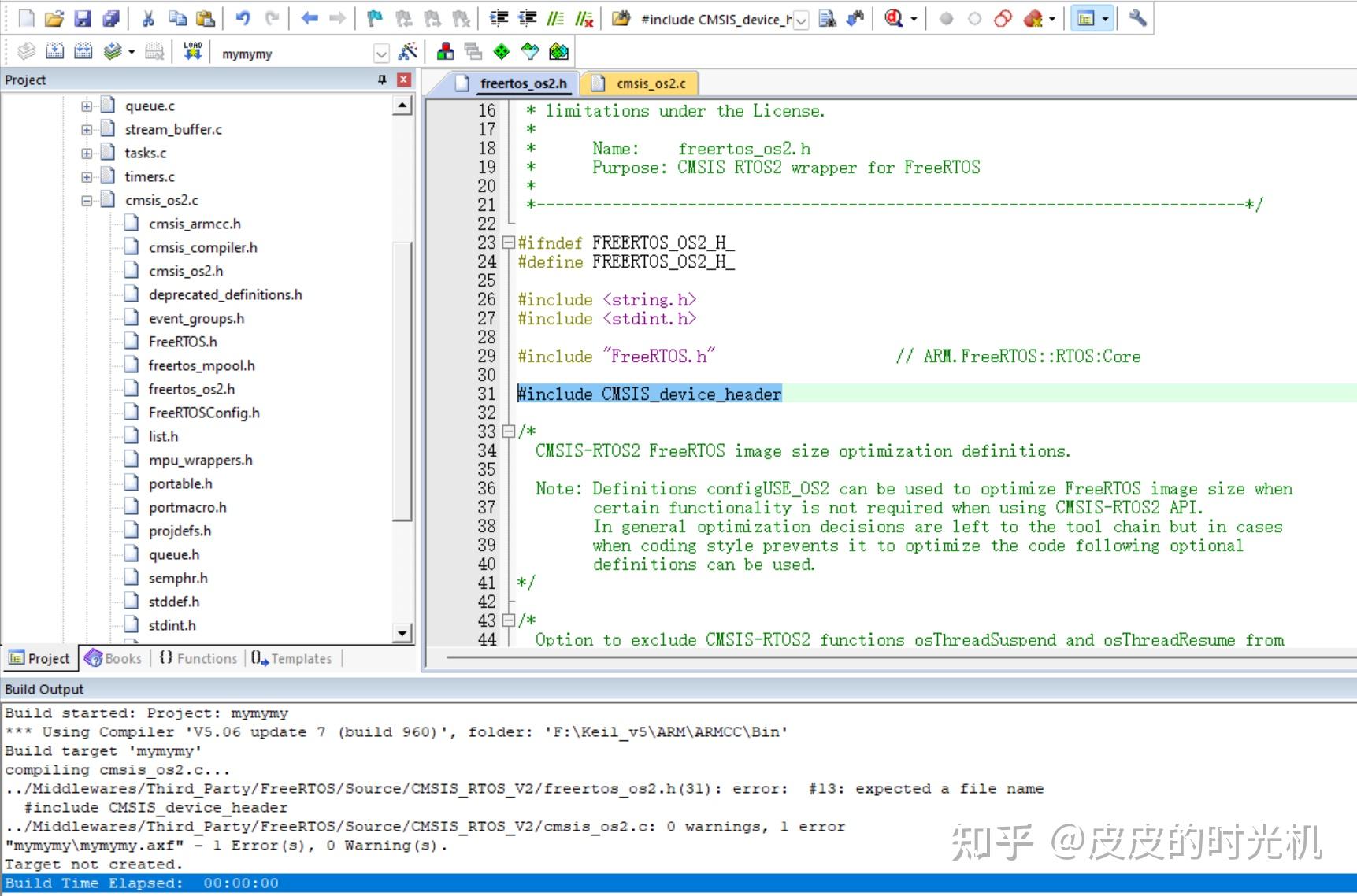The width and height of the screenshot is (1357, 896).
Task: Download code to flash with LOAD
Action: tap(192, 52)
